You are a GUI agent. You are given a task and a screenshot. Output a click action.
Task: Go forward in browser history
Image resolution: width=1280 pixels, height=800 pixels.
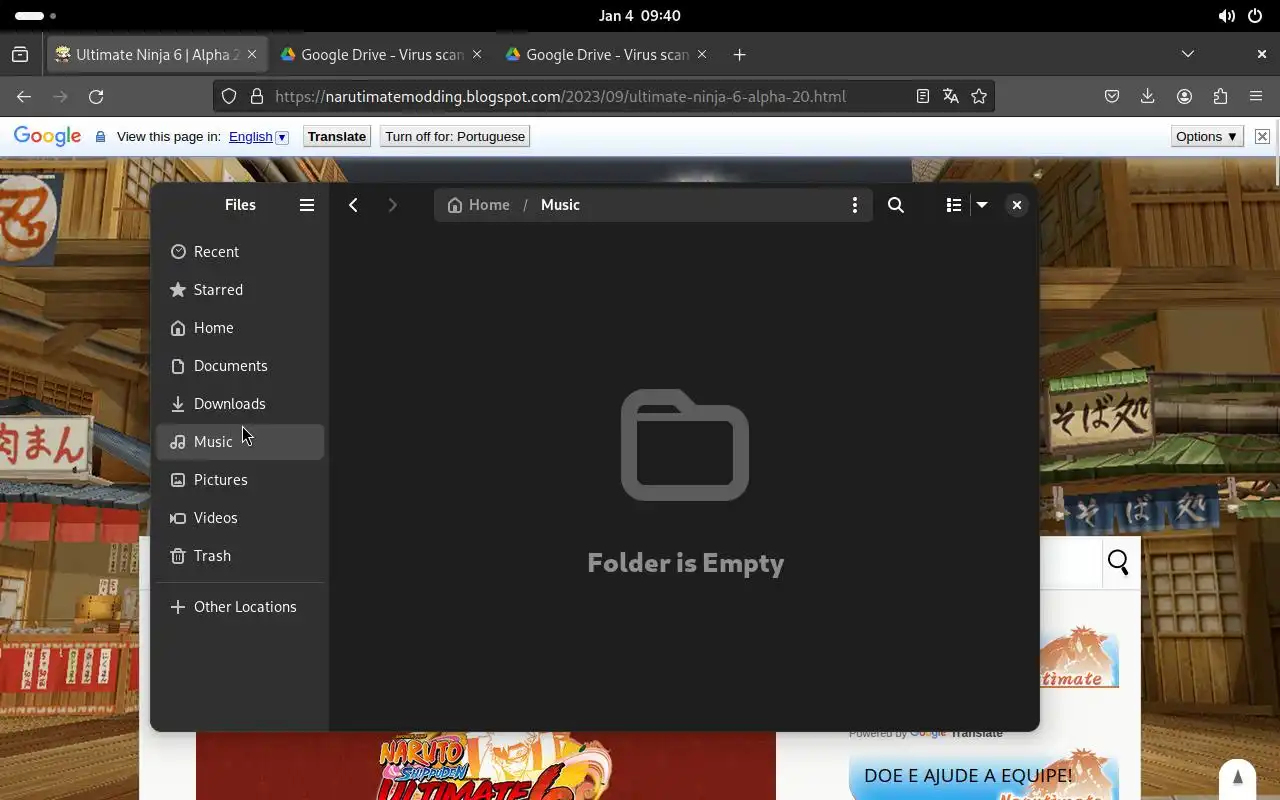[60, 97]
